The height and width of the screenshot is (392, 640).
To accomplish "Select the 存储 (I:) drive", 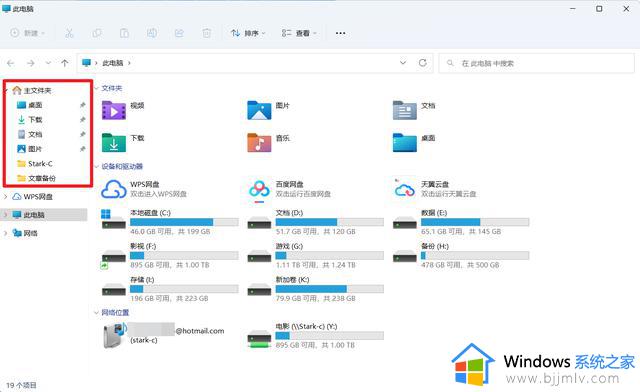I will pyautogui.click(x=169, y=289).
